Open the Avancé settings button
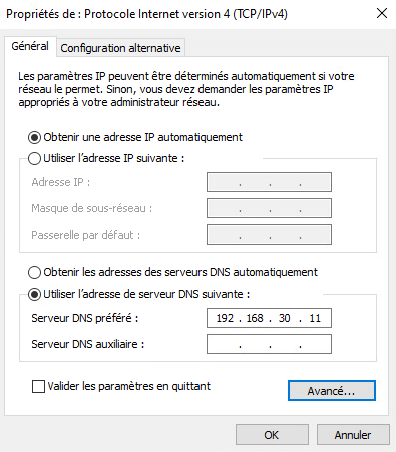The image size is (396, 452). 332,391
